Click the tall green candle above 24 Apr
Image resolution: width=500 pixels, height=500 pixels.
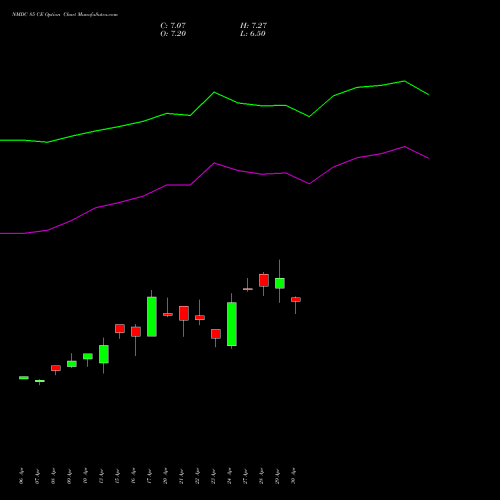[232, 324]
